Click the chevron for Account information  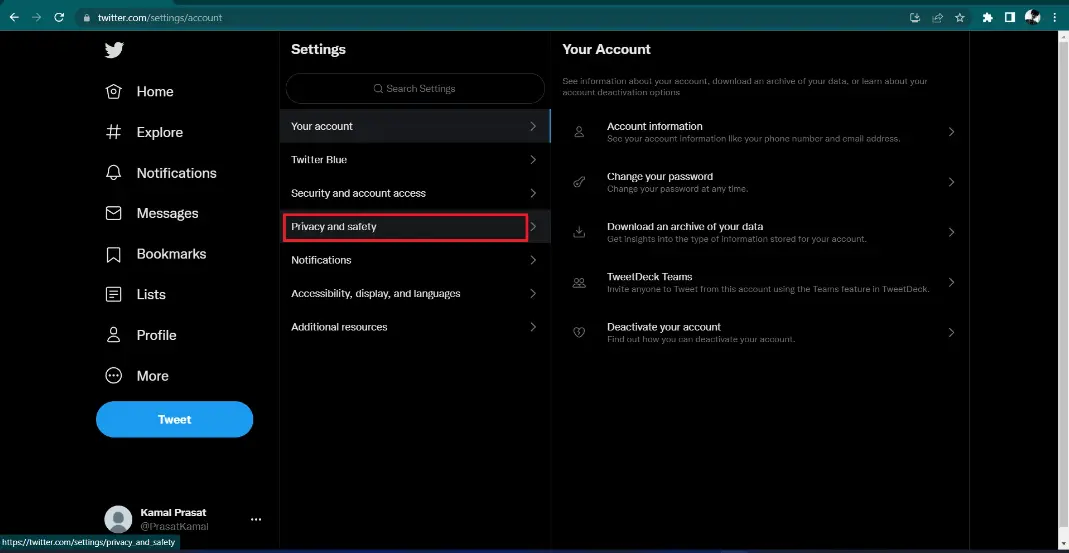951,132
